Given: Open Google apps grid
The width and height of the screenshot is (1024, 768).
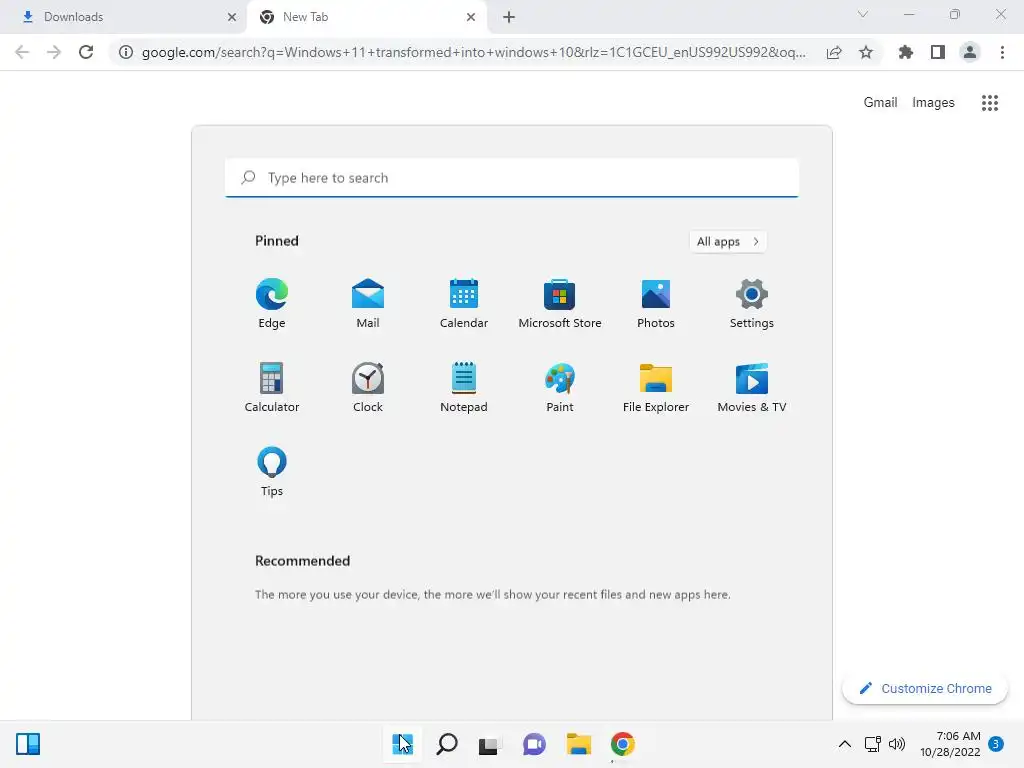Looking at the screenshot, I should point(990,103).
